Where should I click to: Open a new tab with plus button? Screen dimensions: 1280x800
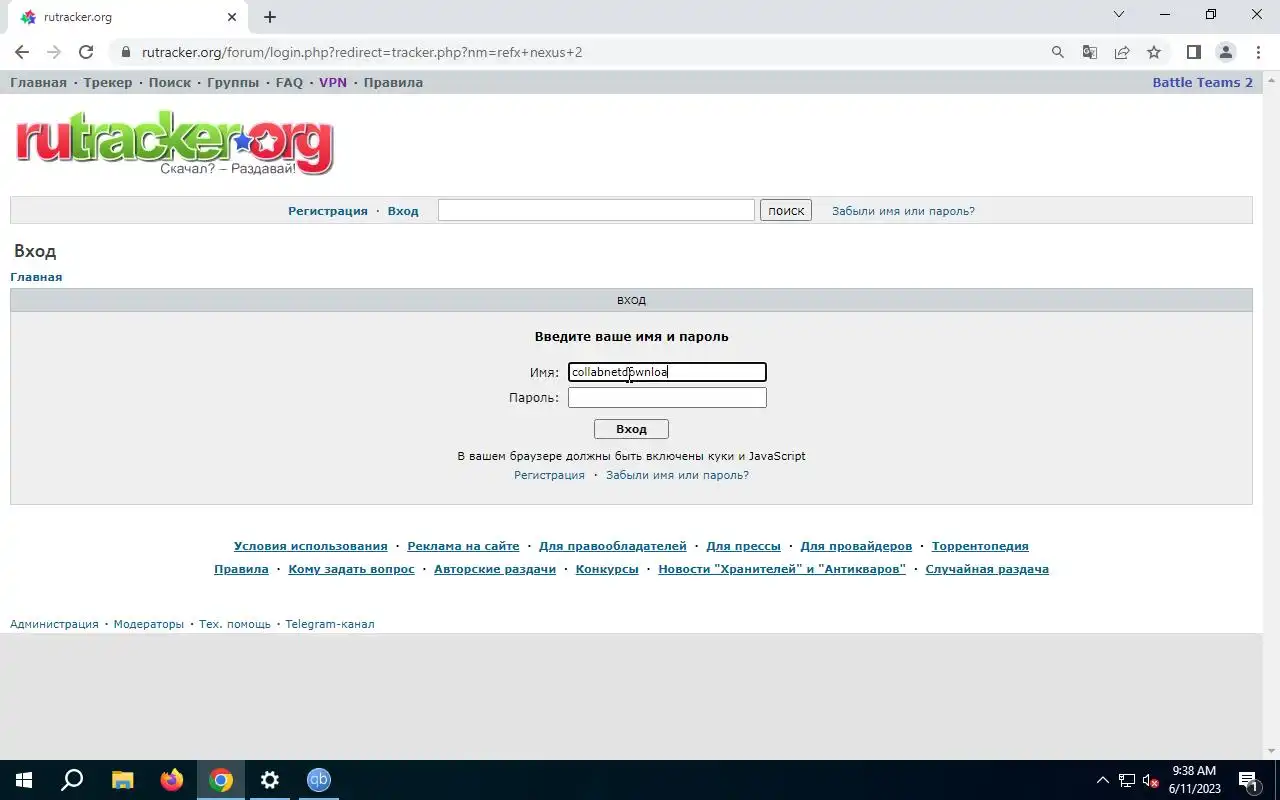tap(270, 17)
